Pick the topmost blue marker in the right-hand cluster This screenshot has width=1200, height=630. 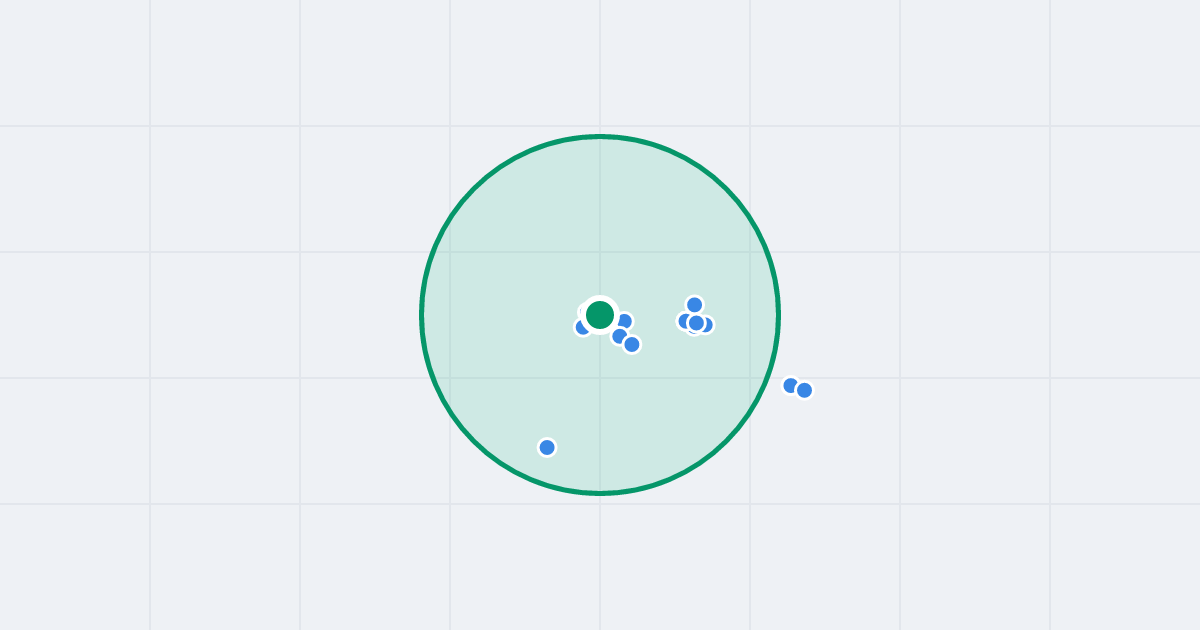point(695,305)
